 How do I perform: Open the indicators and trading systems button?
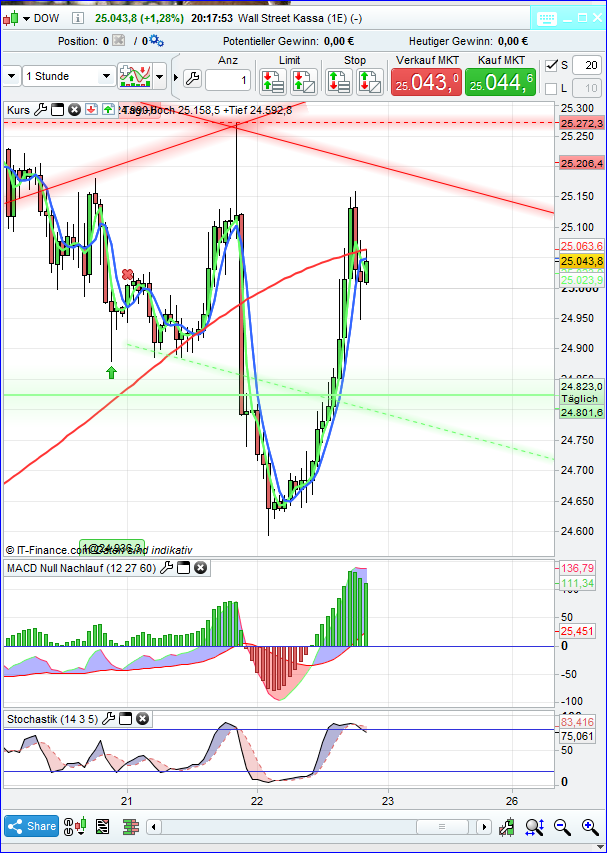point(135,76)
